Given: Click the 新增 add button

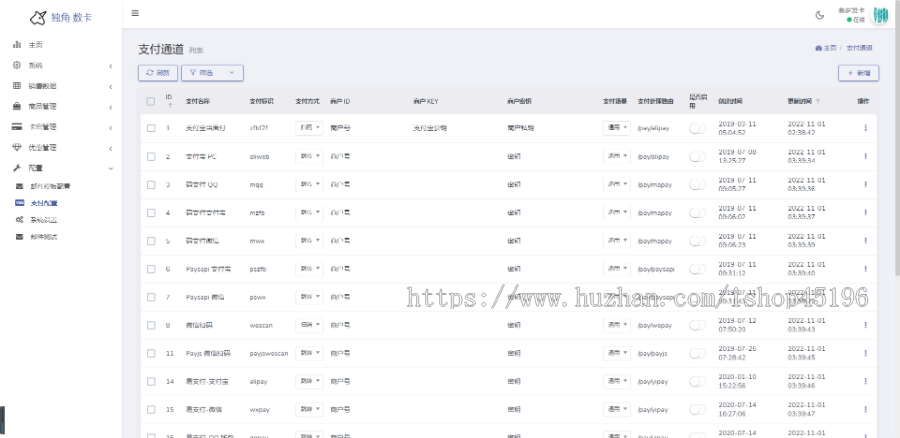Looking at the screenshot, I should point(858,73).
